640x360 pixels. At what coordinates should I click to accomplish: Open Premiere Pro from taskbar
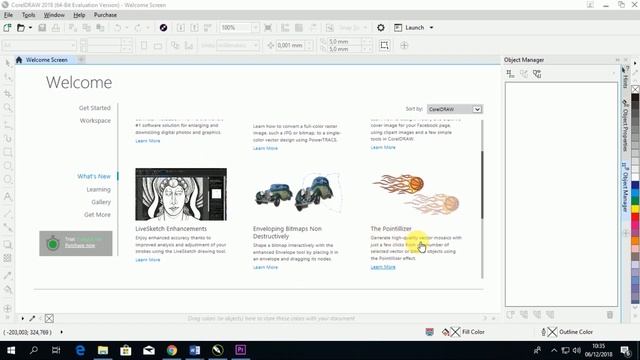click(x=240, y=350)
